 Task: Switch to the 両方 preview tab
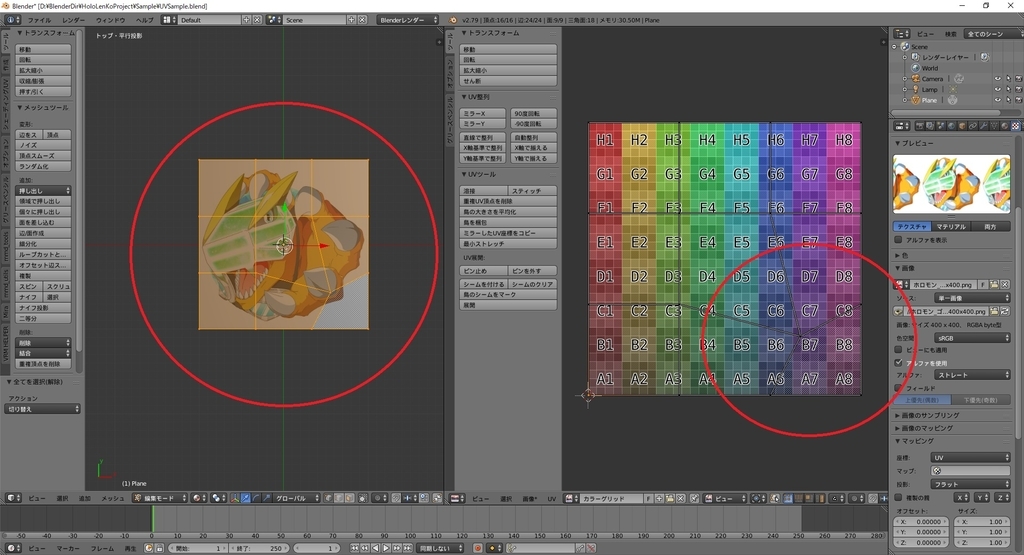(990, 227)
